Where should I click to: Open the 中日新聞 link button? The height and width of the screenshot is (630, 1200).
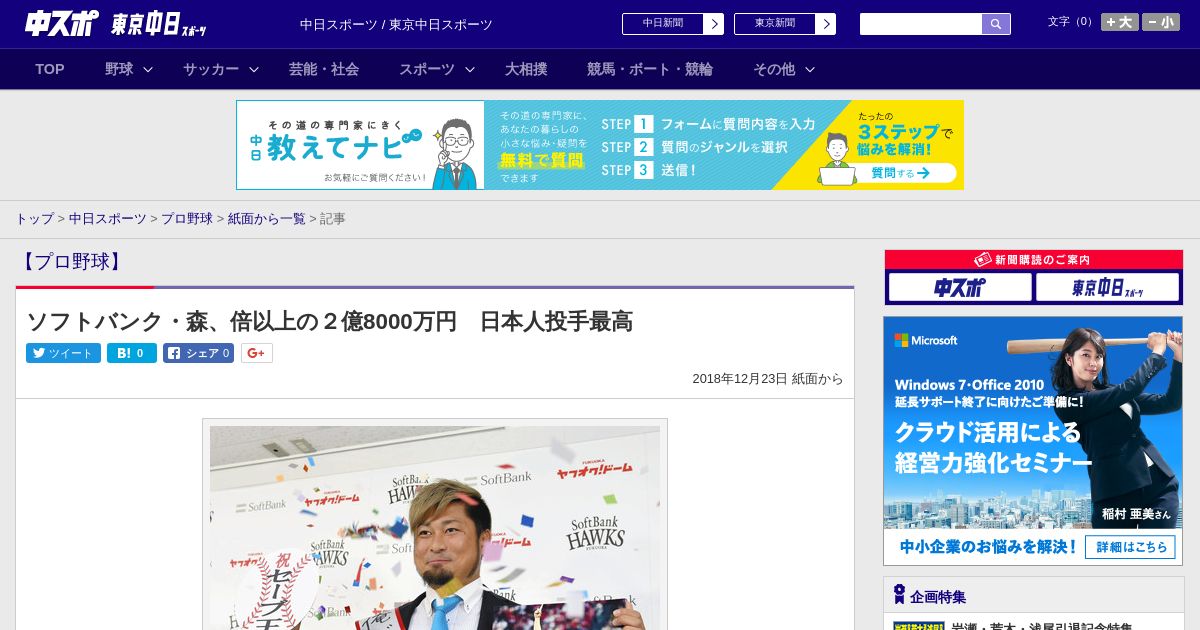[663, 24]
